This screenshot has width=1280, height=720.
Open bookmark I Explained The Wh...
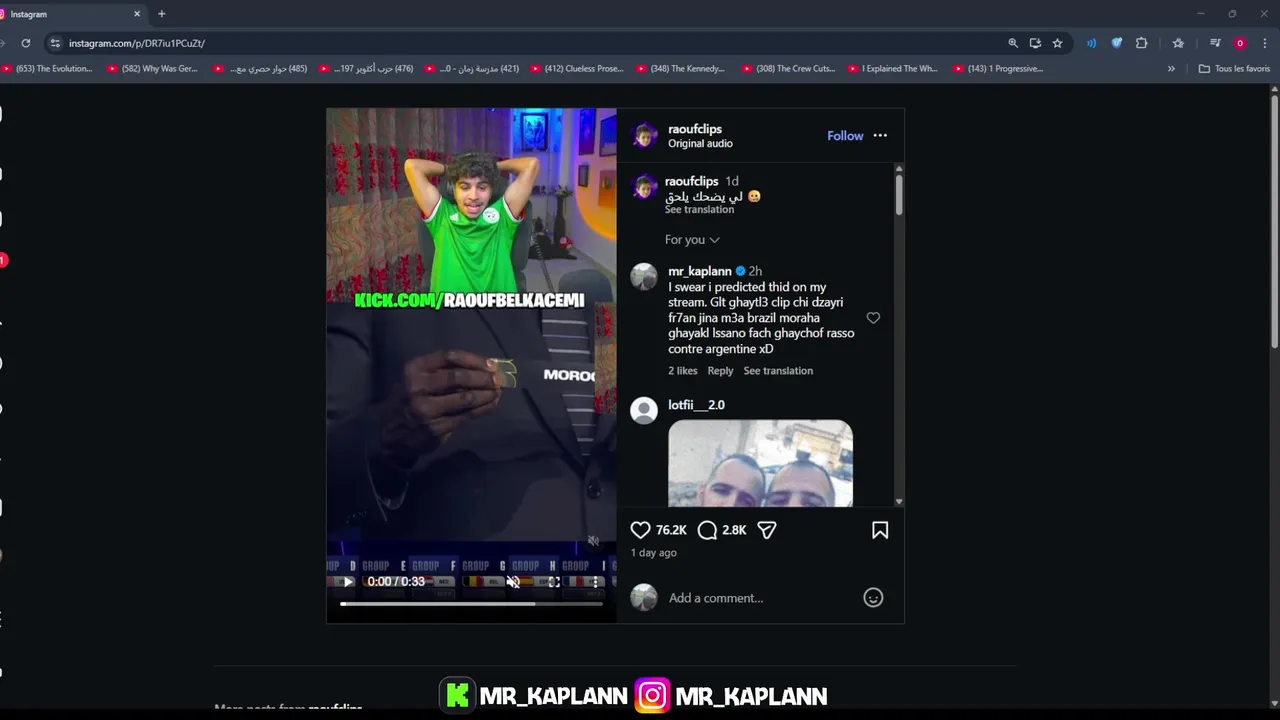click(x=892, y=69)
